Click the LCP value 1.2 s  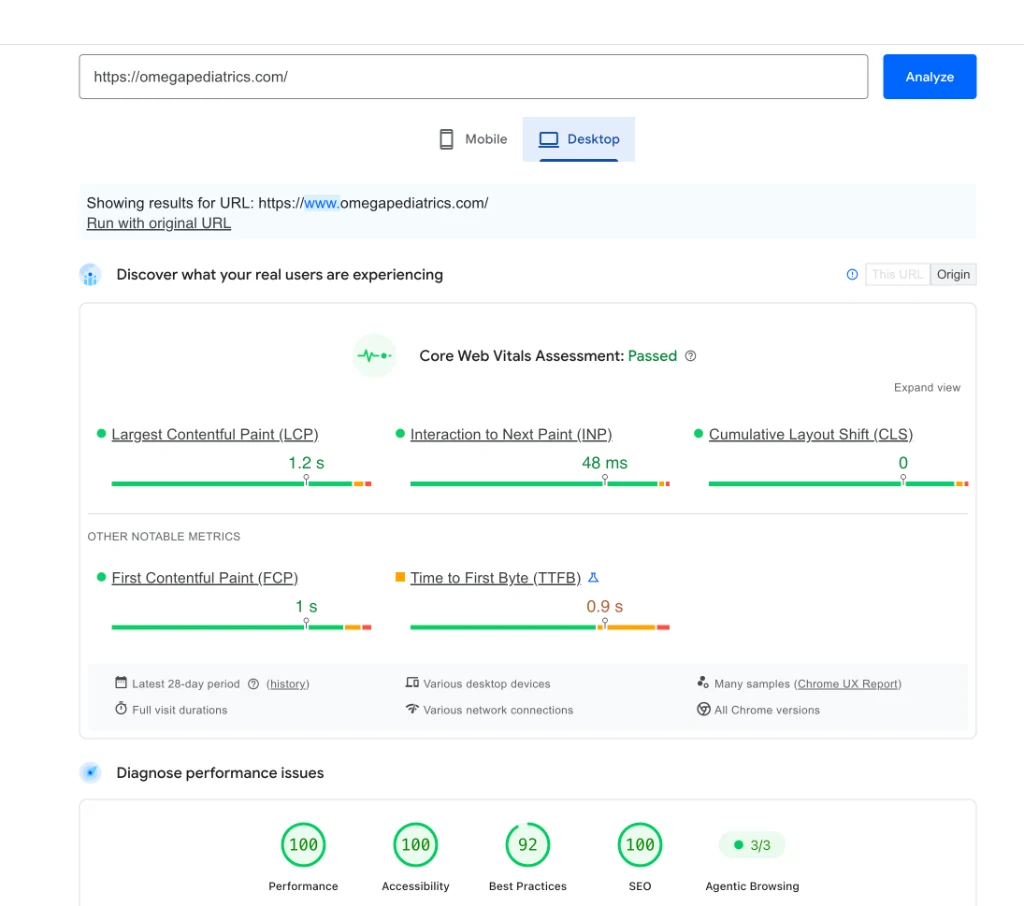pyautogui.click(x=306, y=463)
